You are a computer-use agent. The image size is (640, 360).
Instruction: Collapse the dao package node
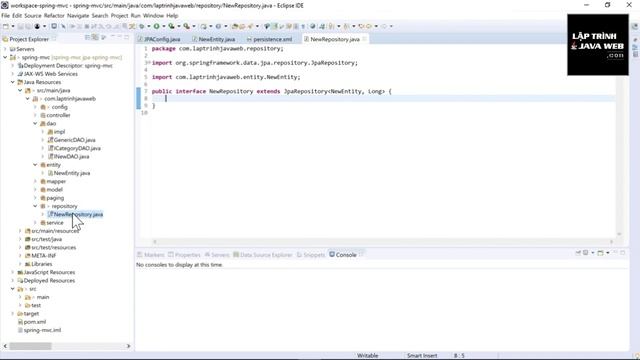tap(35, 123)
